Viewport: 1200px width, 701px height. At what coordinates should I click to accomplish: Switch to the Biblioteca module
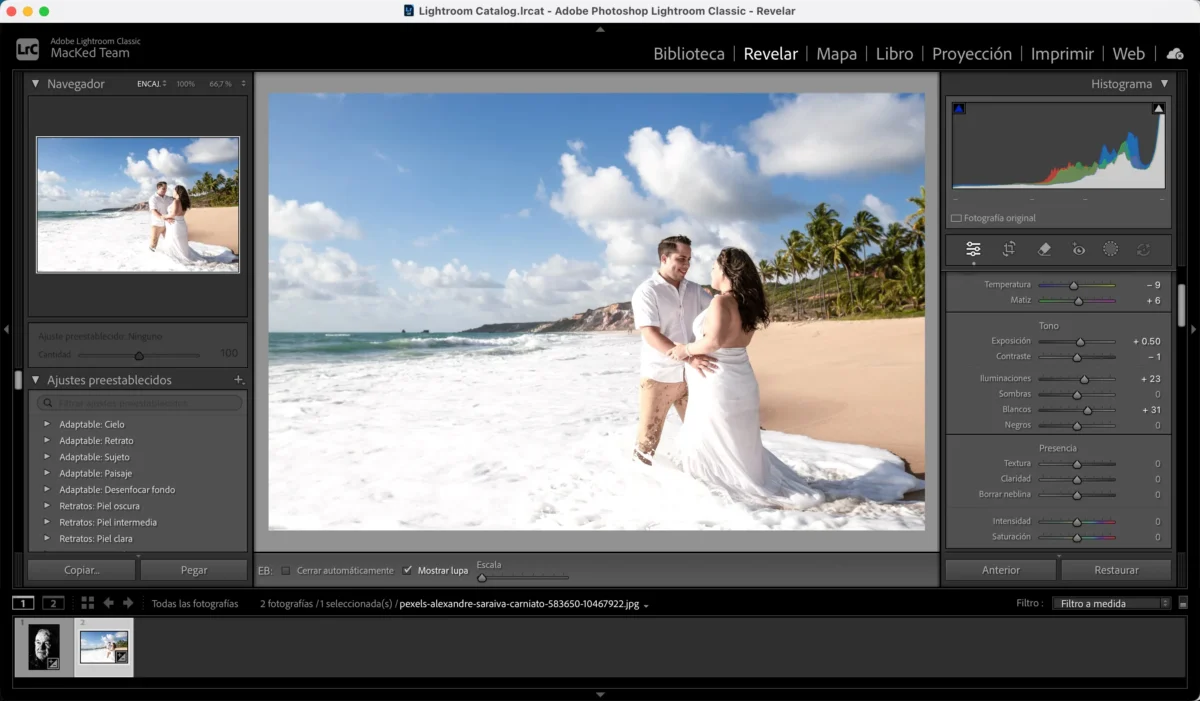tap(688, 54)
